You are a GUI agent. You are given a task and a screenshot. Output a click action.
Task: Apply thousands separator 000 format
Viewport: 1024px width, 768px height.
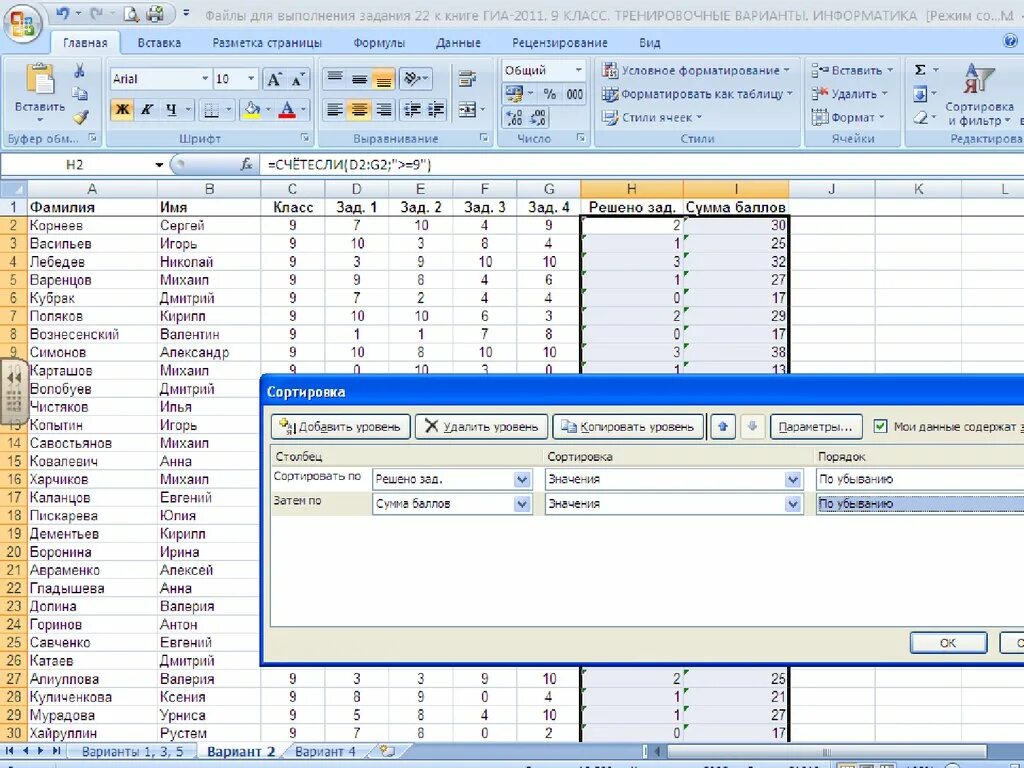tap(575, 94)
